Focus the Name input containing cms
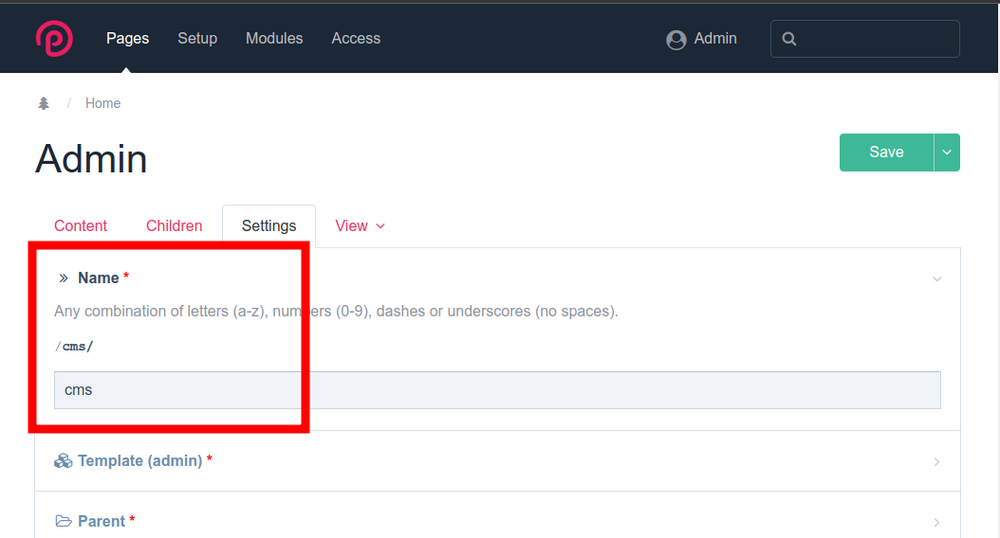 tap(497, 390)
